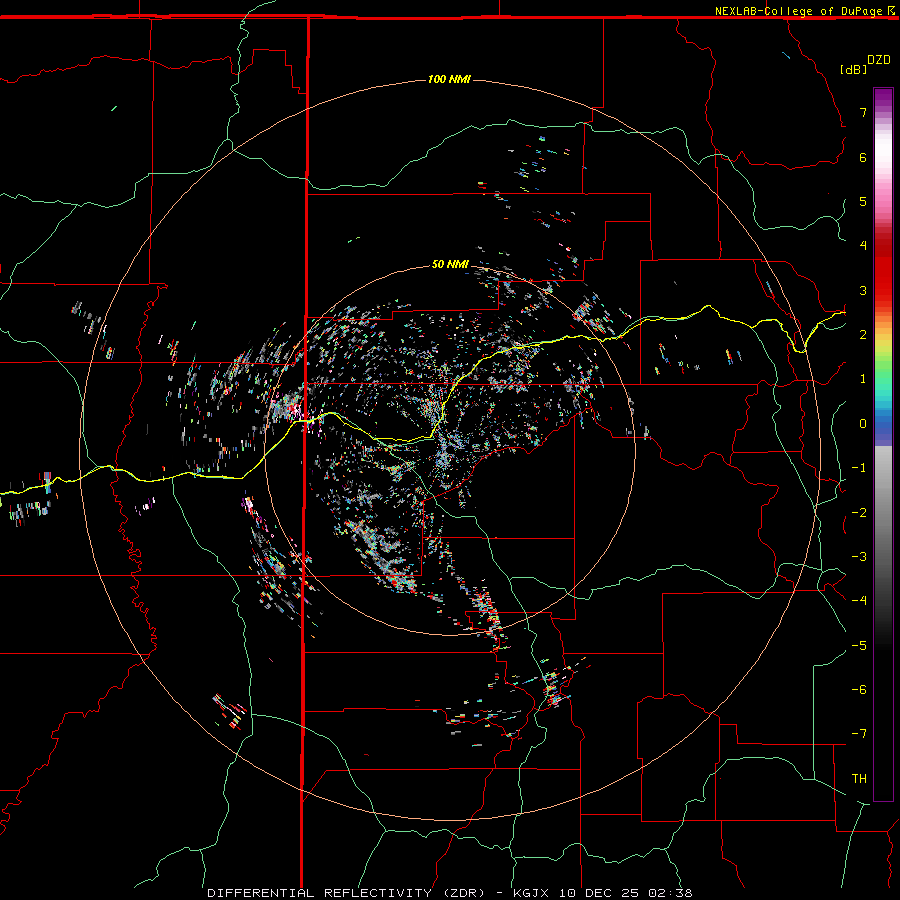Viewport: 900px width, 900px height.
Task: Click the 1 value on color scale
Action: tap(863, 379)
